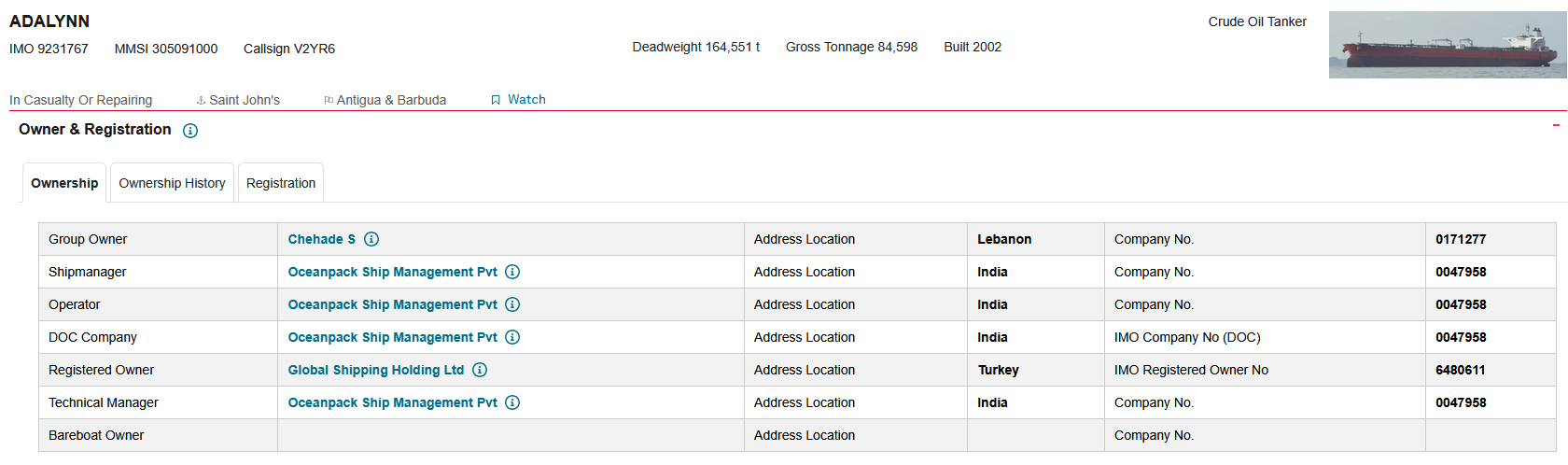Click the Owner & Registration heading
This screenshot has height=465, width=1568.
click(x=95, y=129)
